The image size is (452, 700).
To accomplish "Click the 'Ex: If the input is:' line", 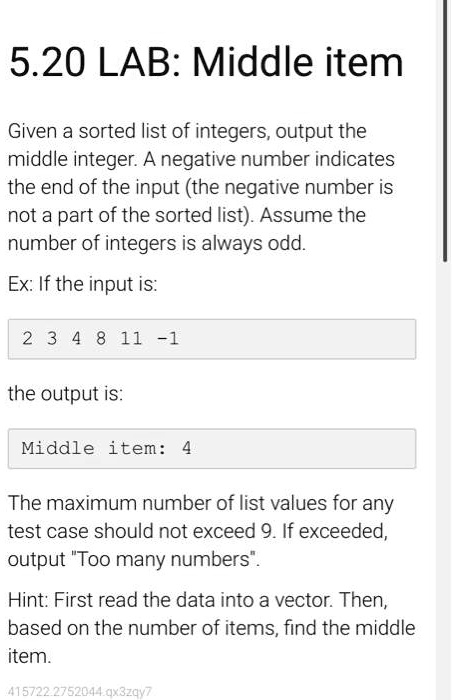I will (83, 284).
